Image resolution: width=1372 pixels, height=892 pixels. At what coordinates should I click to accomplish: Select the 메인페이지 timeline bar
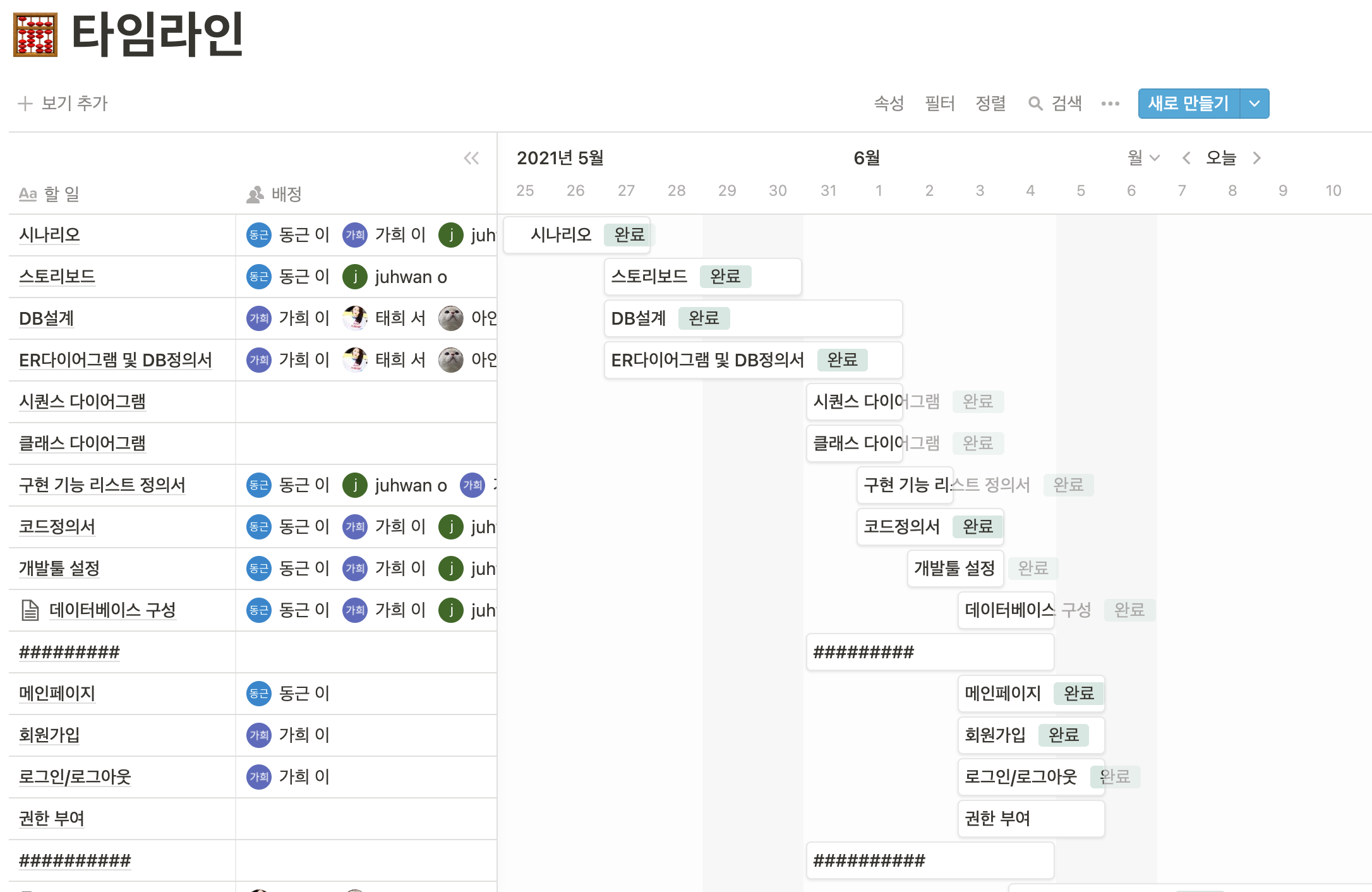(x=1031, y=694)
